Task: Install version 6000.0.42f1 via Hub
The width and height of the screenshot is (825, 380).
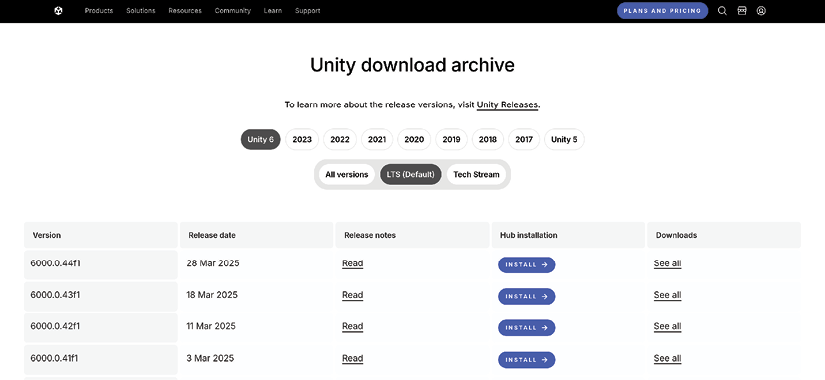Action: coord(527,327)
